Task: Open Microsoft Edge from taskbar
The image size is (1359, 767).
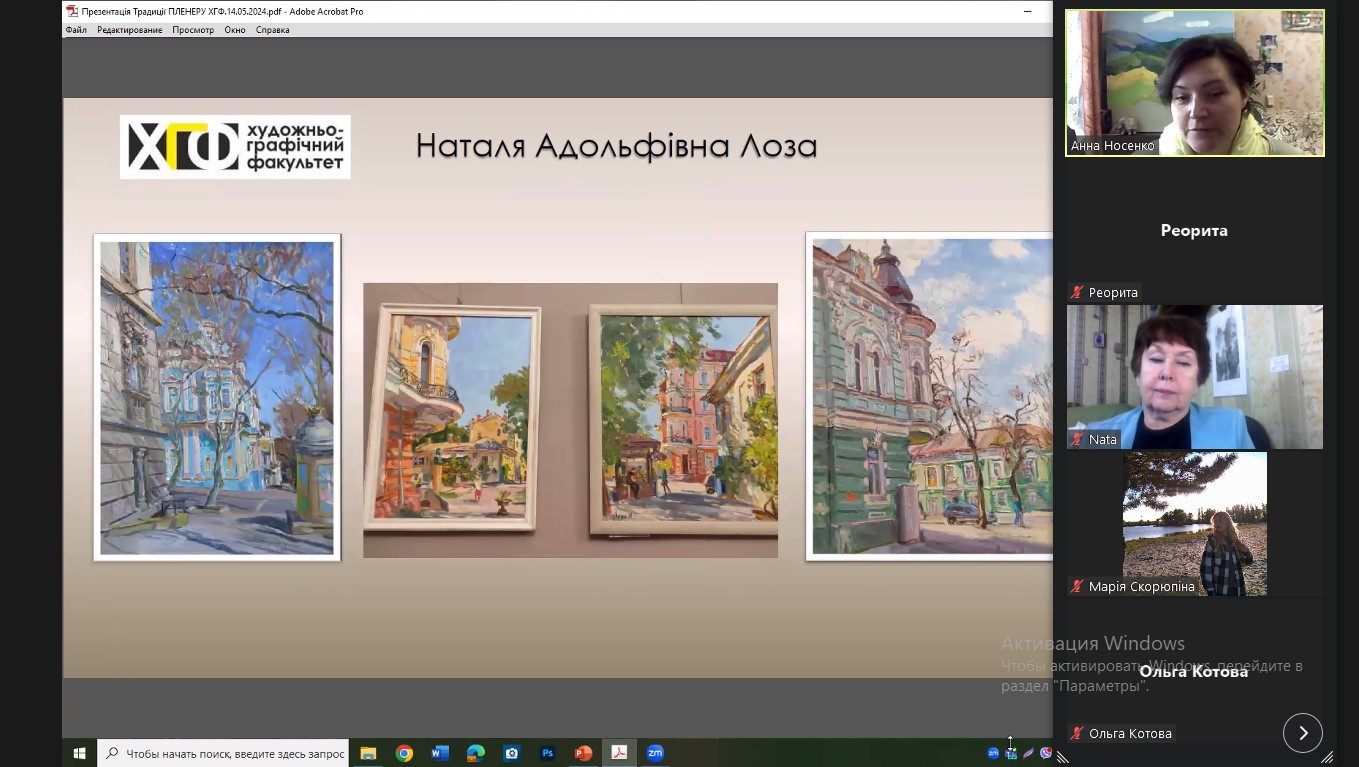Action: point(476,753)
